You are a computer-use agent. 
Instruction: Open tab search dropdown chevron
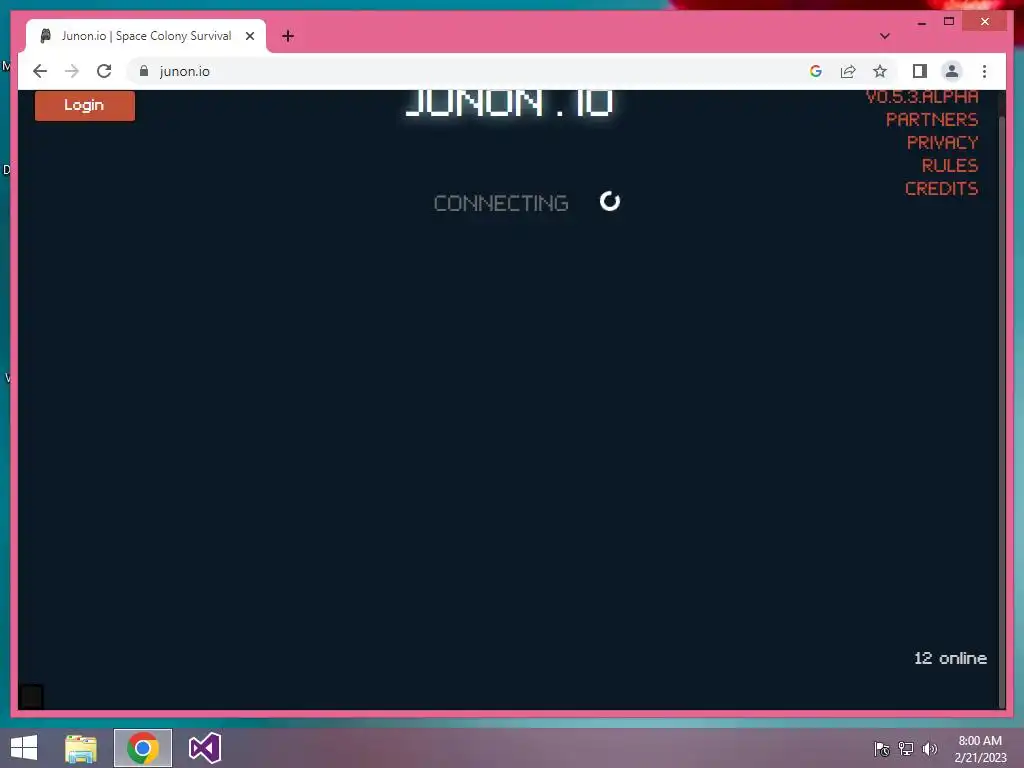(884, 36)
